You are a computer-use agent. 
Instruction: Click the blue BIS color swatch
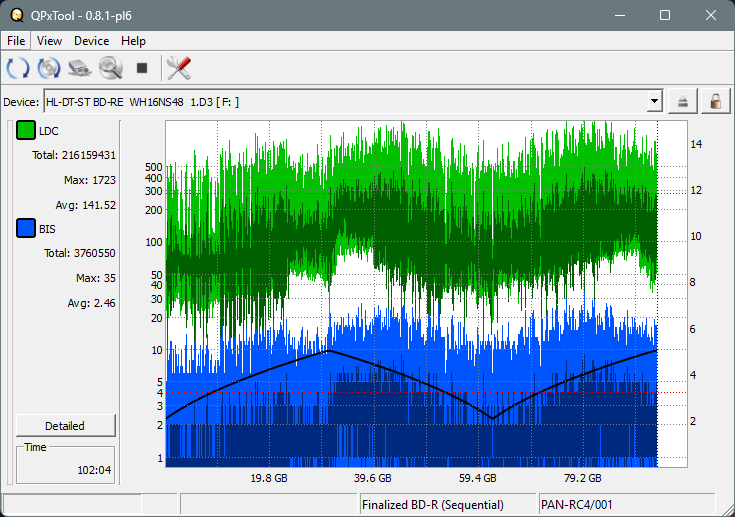pyautogui.click(x=26, y=228)
